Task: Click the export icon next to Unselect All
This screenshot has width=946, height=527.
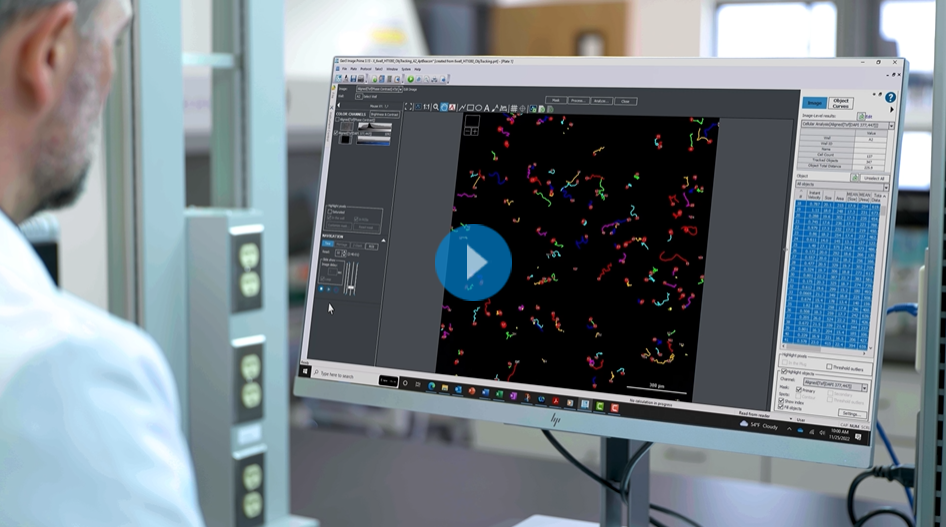Action: click(x=854, y=177)
